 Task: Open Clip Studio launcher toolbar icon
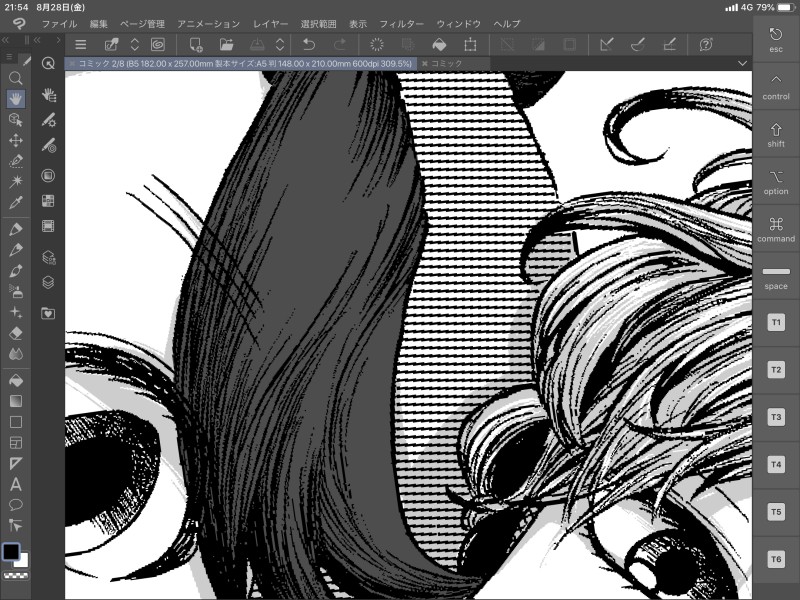coord(158,44)
